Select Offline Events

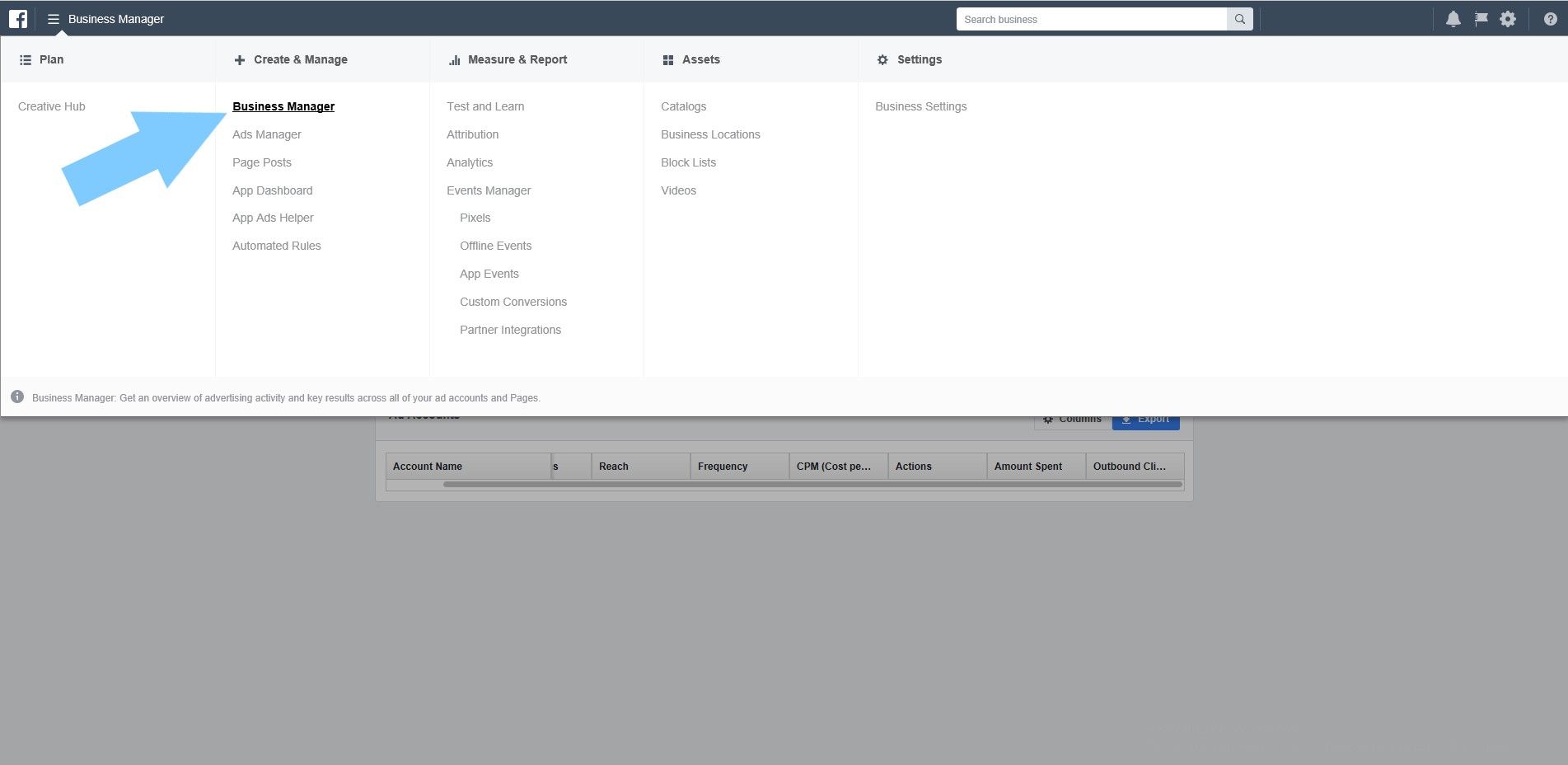496,246
